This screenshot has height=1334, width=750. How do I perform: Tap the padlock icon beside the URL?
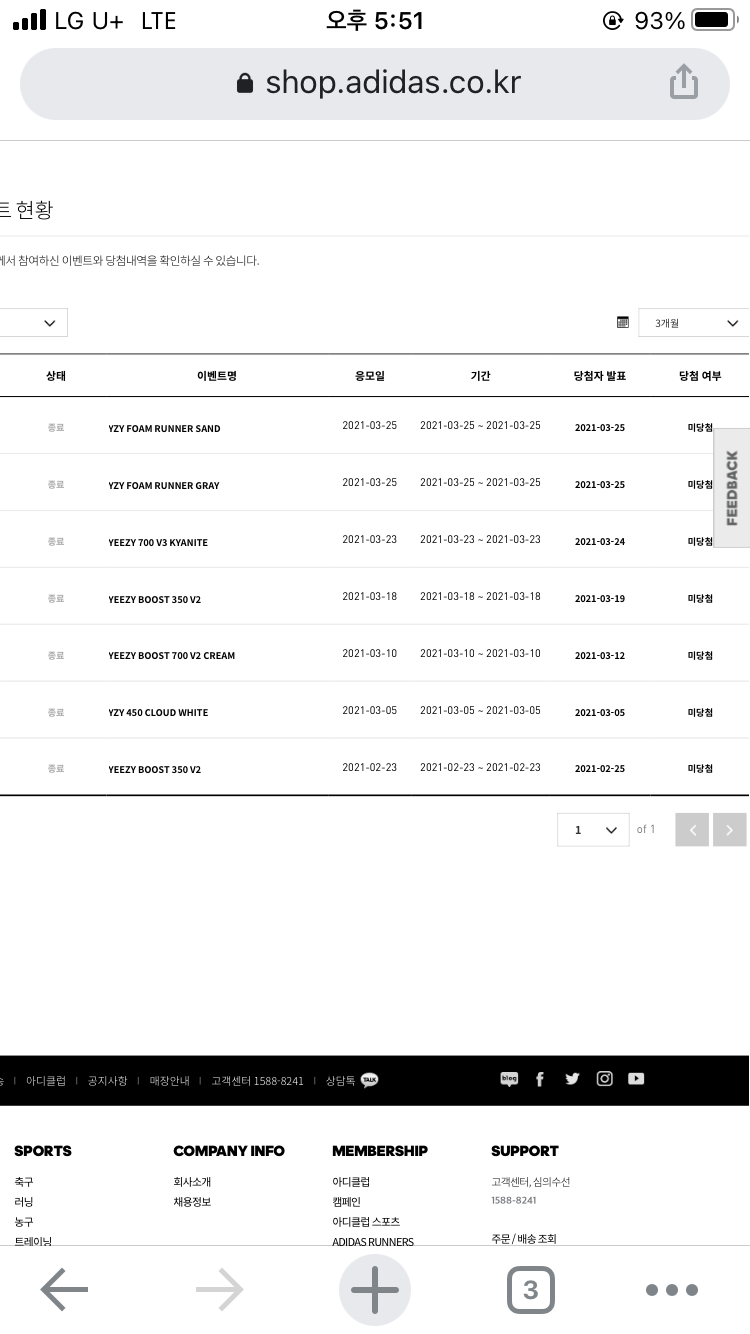click(245, 83)
